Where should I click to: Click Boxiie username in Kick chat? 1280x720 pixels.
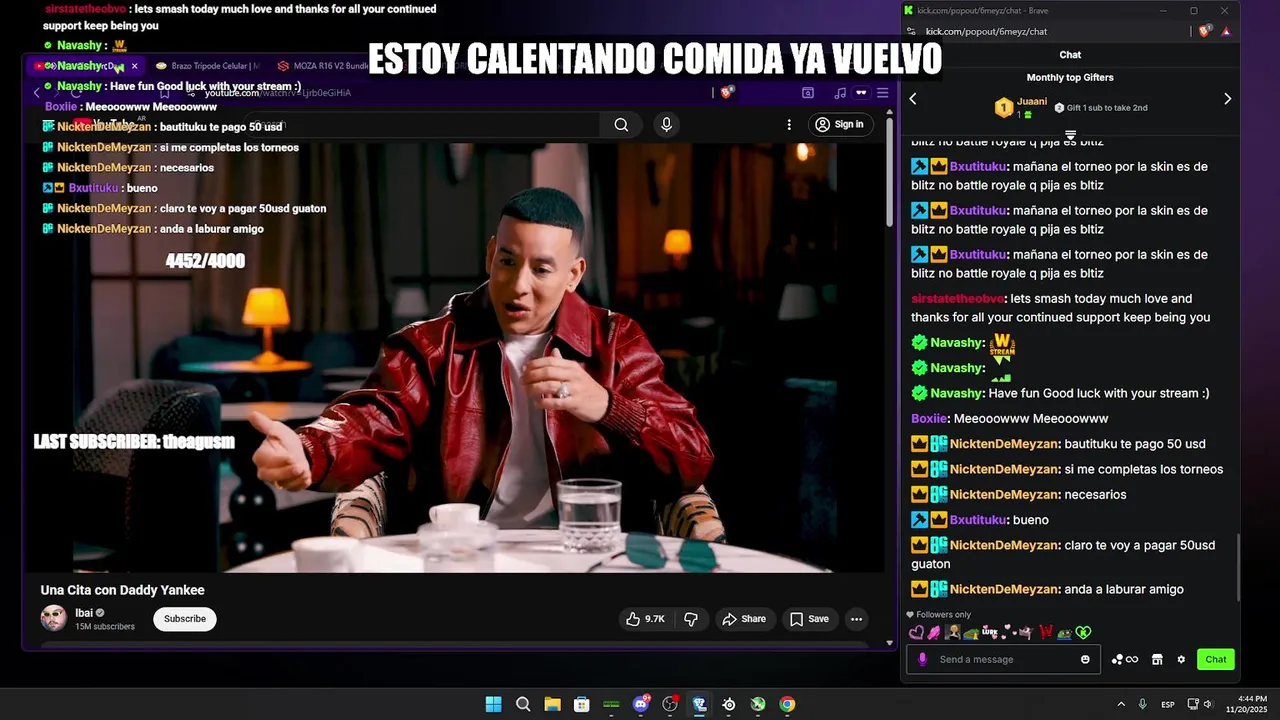pyautogui.click(x=930, y=419)
